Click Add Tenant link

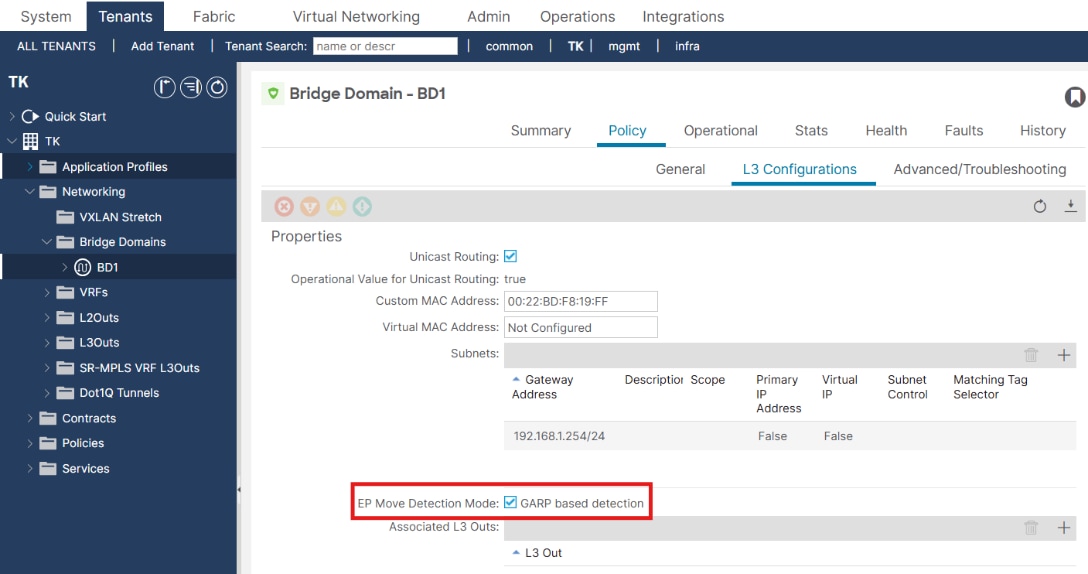(162, 47)
